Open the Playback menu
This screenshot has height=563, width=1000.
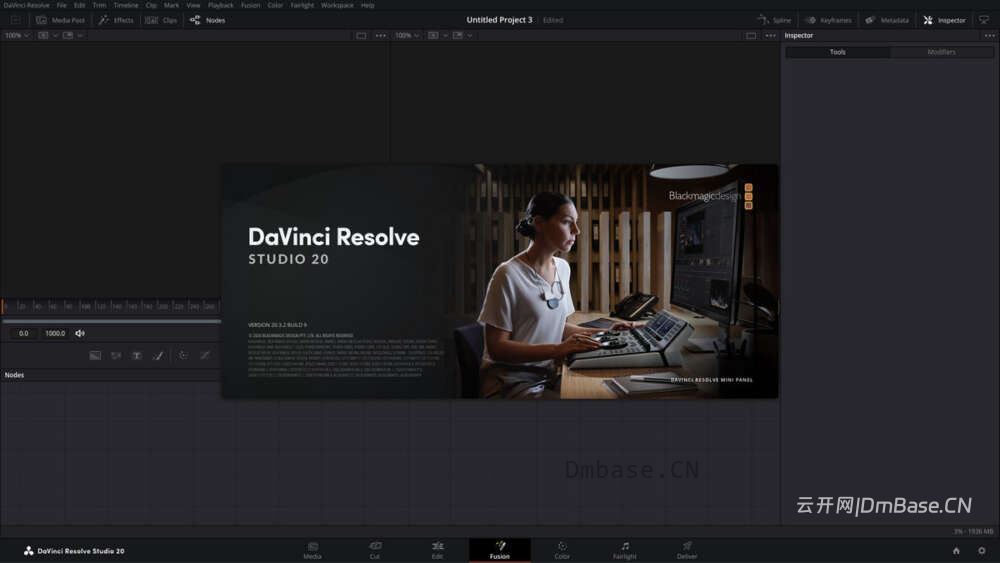pos(221,4)
